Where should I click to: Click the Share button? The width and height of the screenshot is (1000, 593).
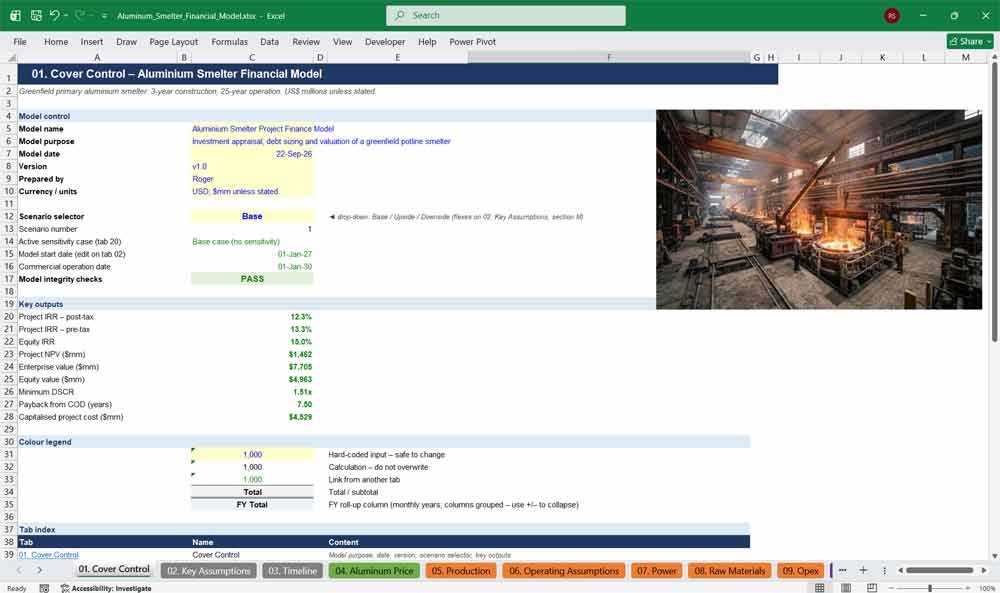click(970, 41)
